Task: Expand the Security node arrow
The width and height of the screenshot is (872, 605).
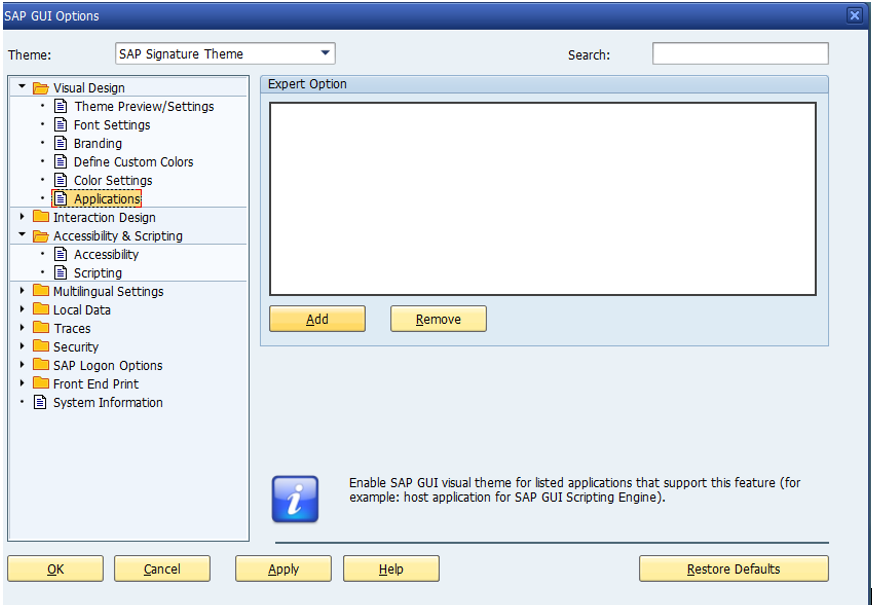Action: click(x=22, y=346)
